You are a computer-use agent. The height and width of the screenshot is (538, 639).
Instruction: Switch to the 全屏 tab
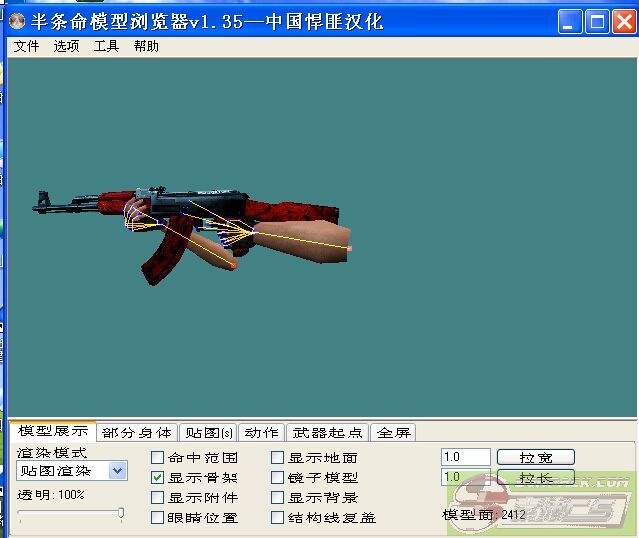[x=393, y=432]
